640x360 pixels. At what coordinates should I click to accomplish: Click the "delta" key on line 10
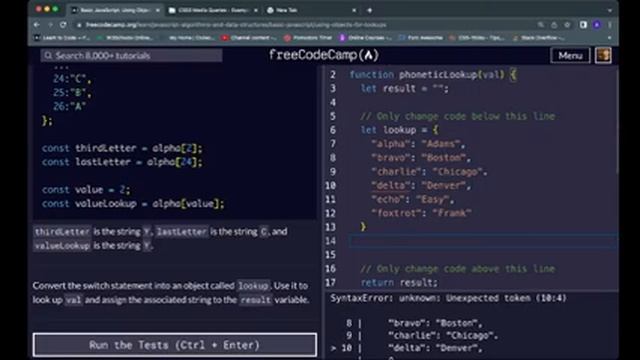[391, 185]
